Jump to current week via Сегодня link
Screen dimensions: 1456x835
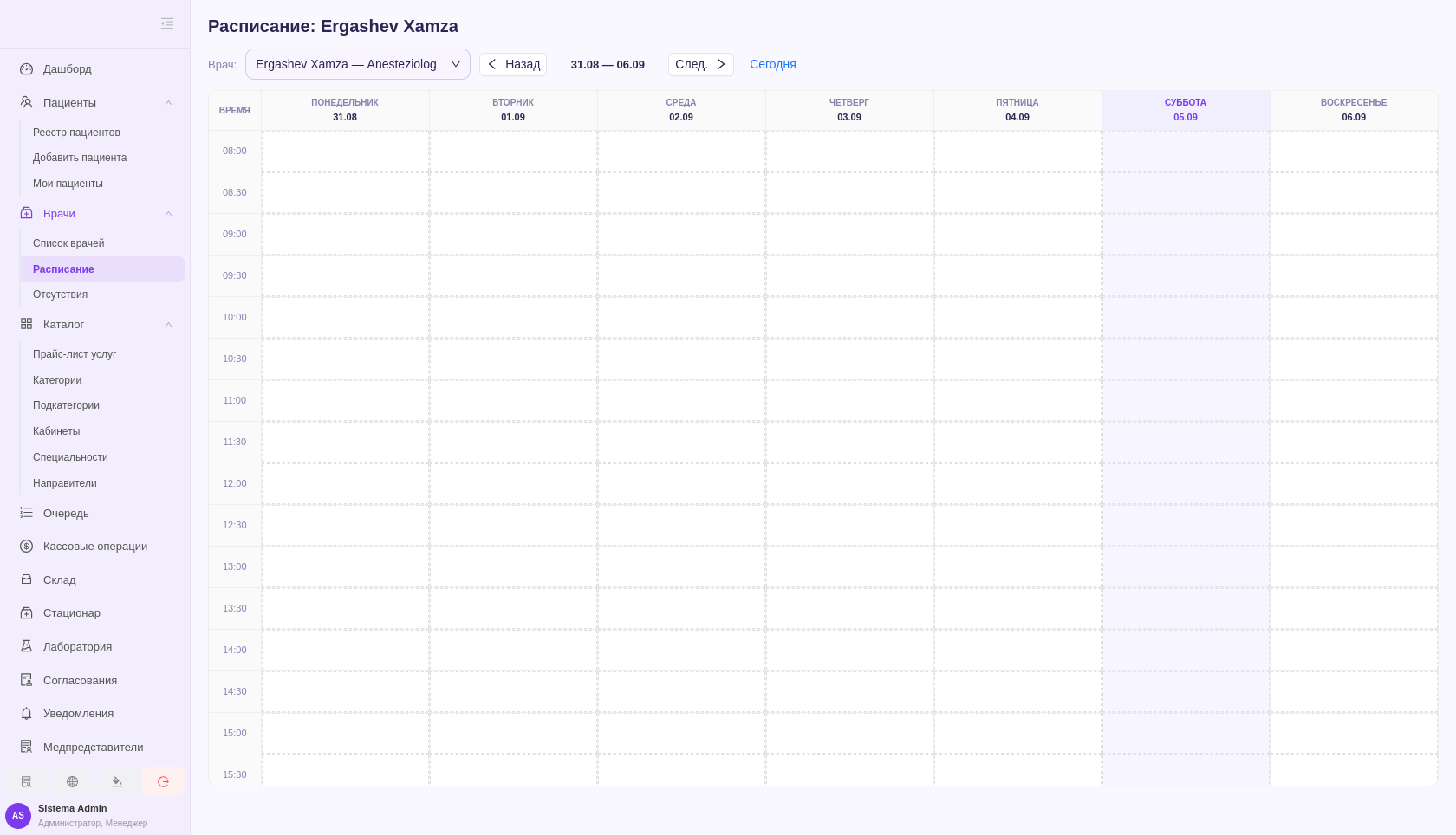pyautogui.click(x=773, y=64)
